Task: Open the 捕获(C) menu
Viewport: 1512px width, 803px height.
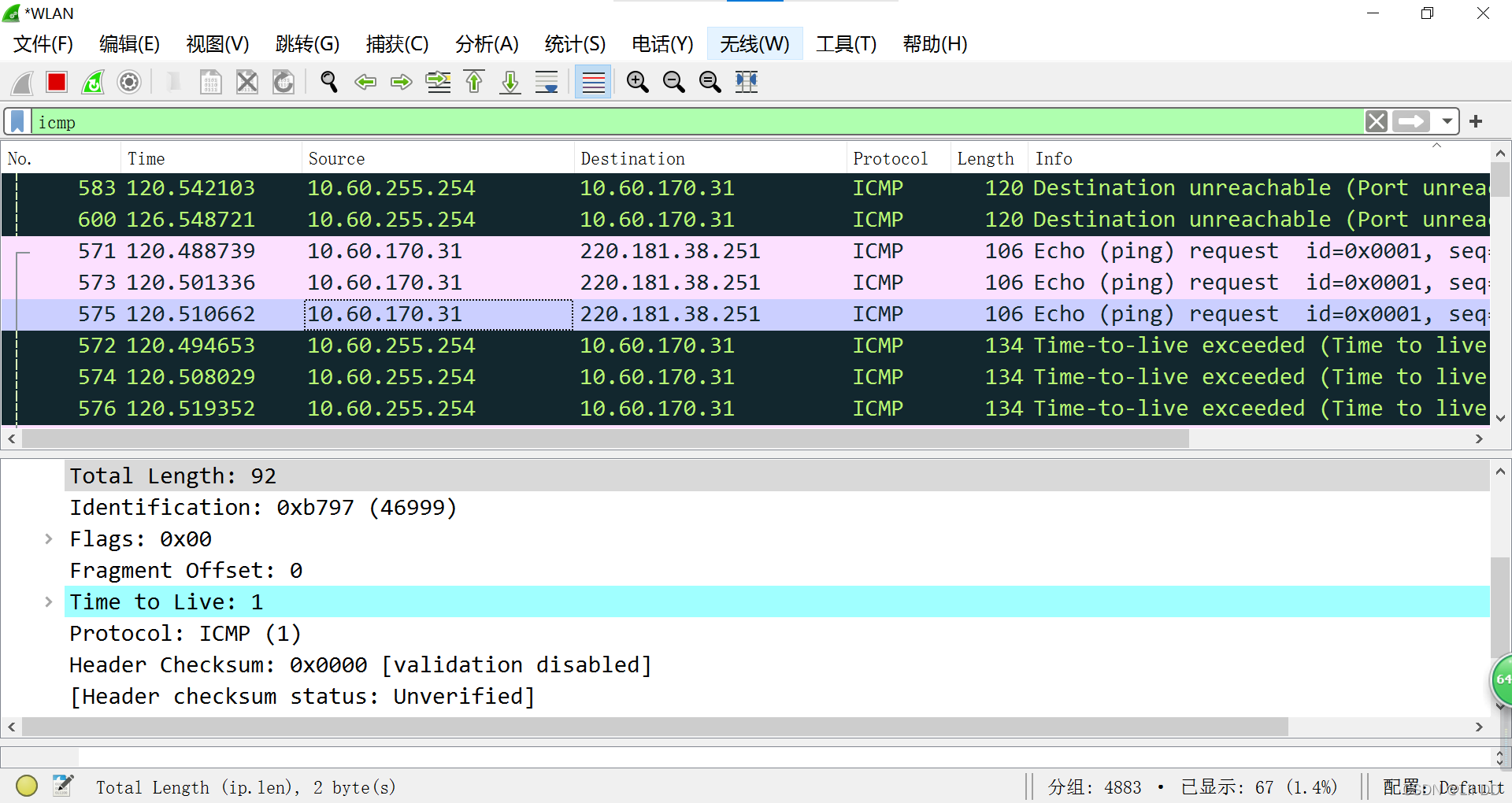Action: pos(397,44)
